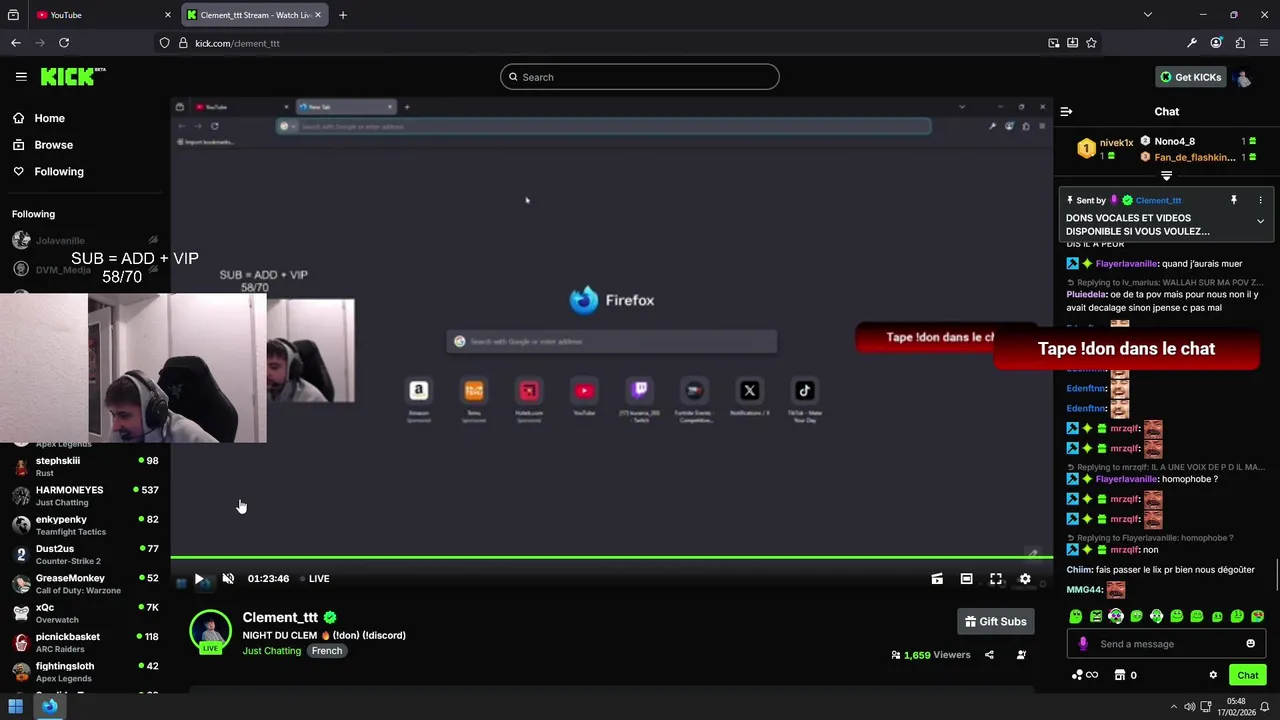Click follow user icon beside share

1021,655
